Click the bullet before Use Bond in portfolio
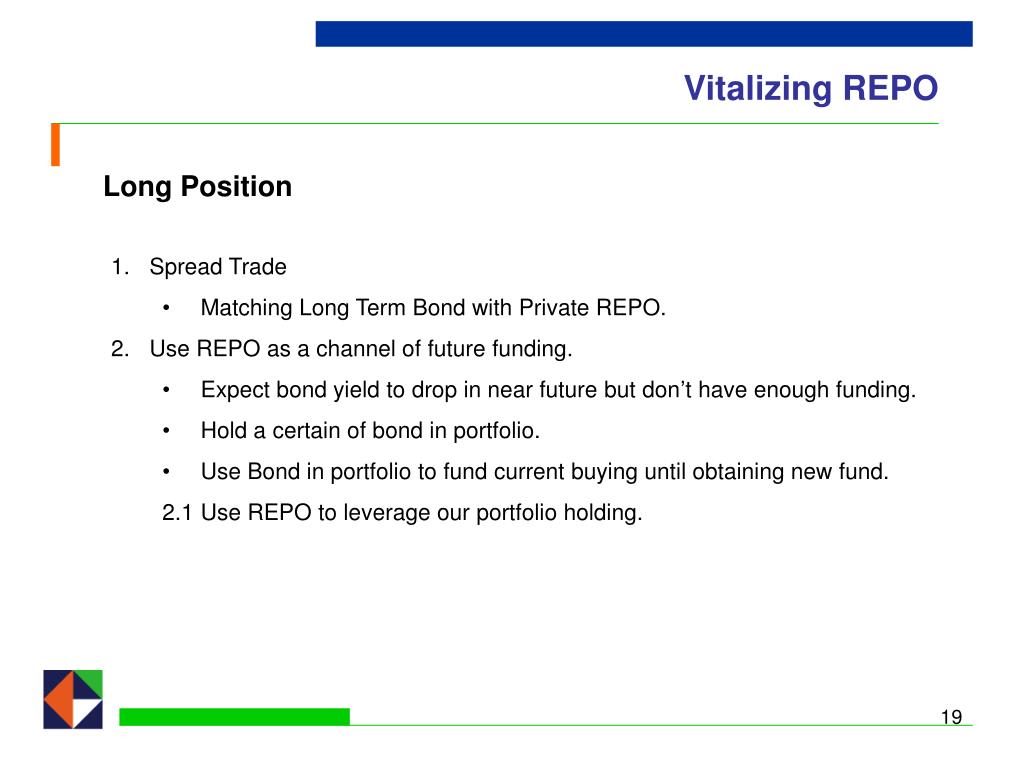This screenshot has width=1024, height=768. click(x=167, y=472)
